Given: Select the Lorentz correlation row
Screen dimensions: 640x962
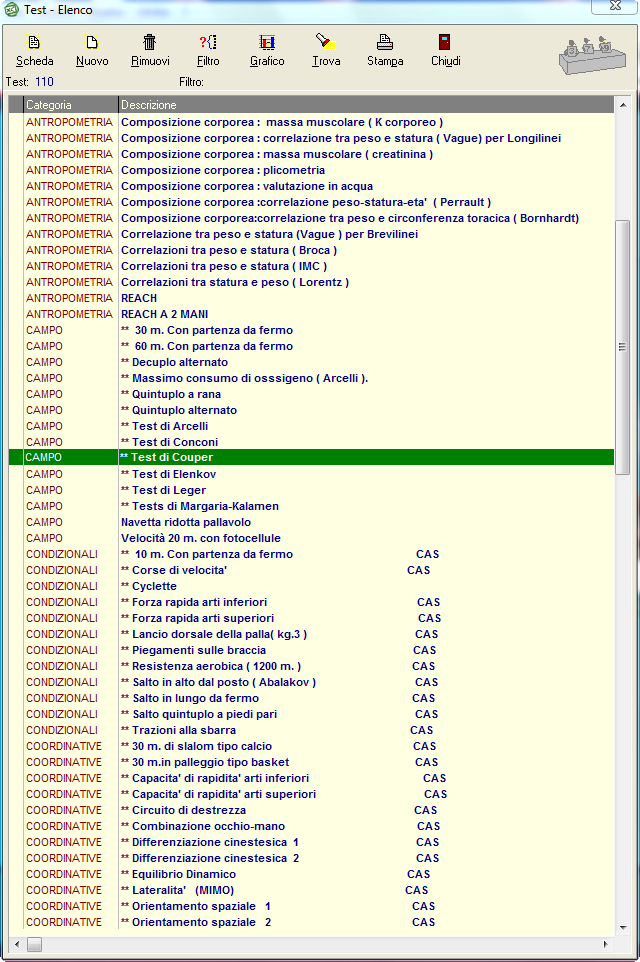Looking at the screenshot, I should click(x=311, y=282).
